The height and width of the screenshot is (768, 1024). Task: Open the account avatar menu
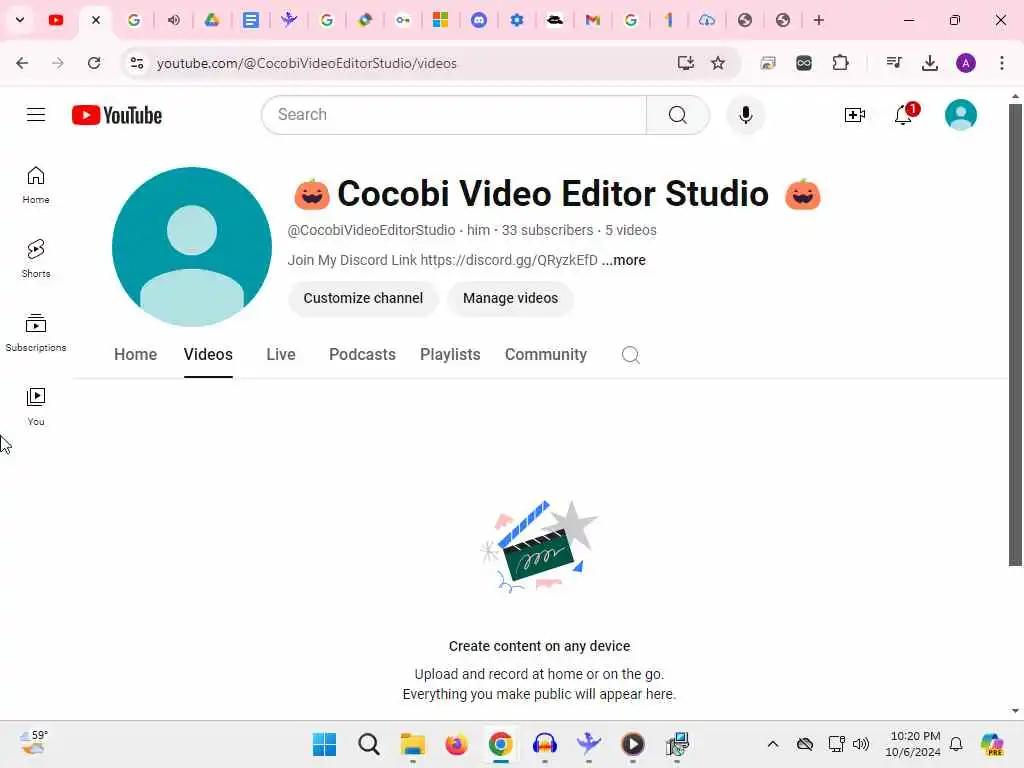coord(961,115)
